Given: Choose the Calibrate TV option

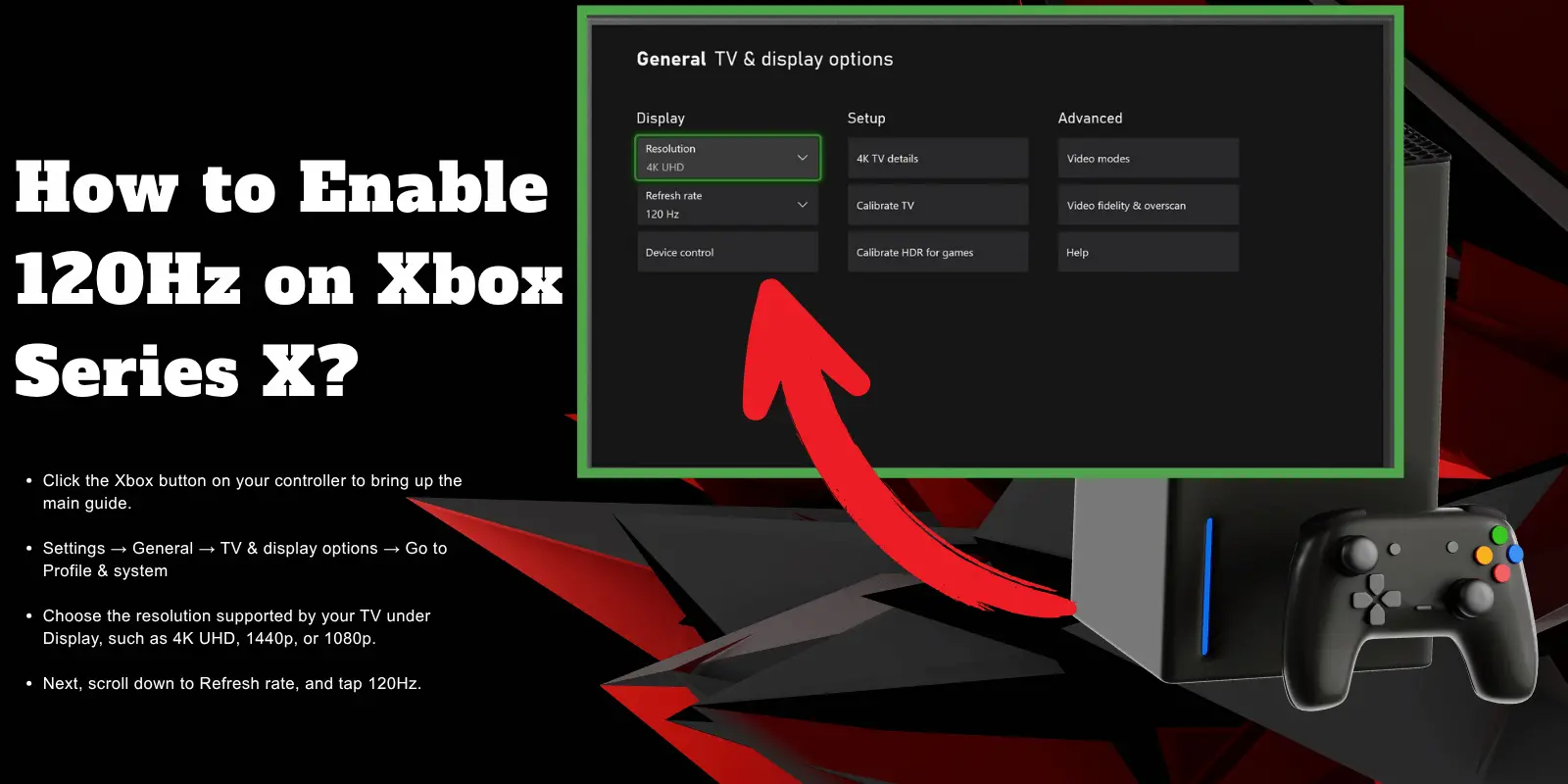Looking at the screenshot, I should [x=938, y=205].
